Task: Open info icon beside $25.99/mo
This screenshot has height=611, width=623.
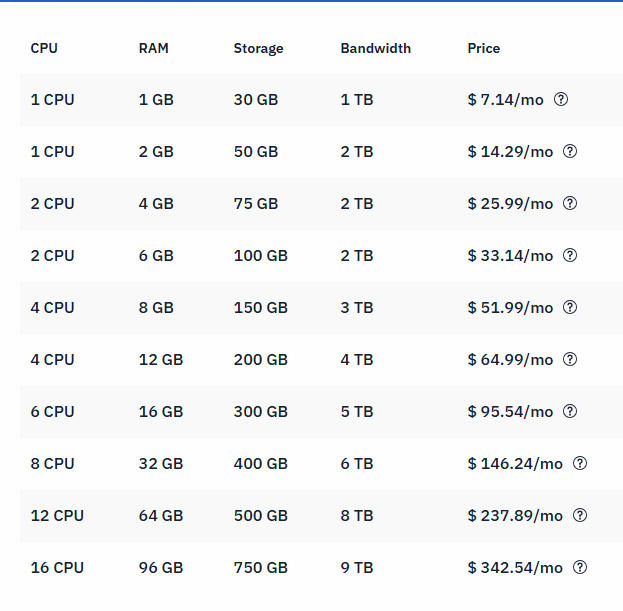Action: (570, 204)
